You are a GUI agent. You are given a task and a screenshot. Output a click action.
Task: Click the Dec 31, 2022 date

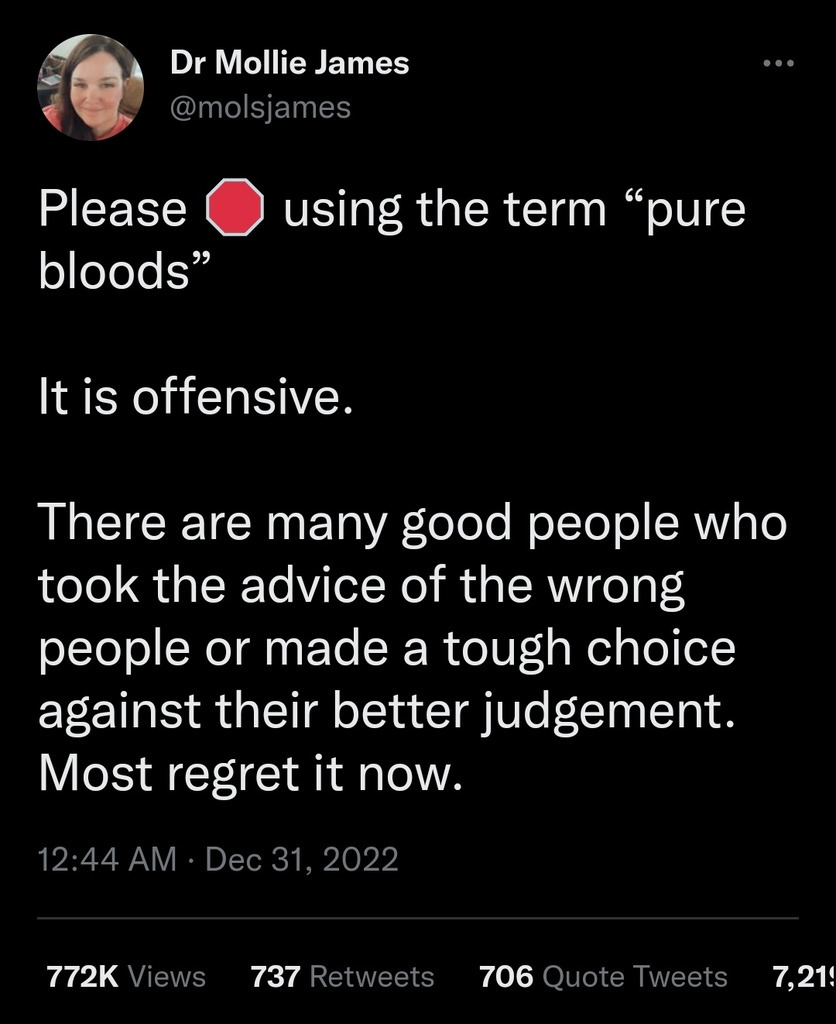(302, 859)
